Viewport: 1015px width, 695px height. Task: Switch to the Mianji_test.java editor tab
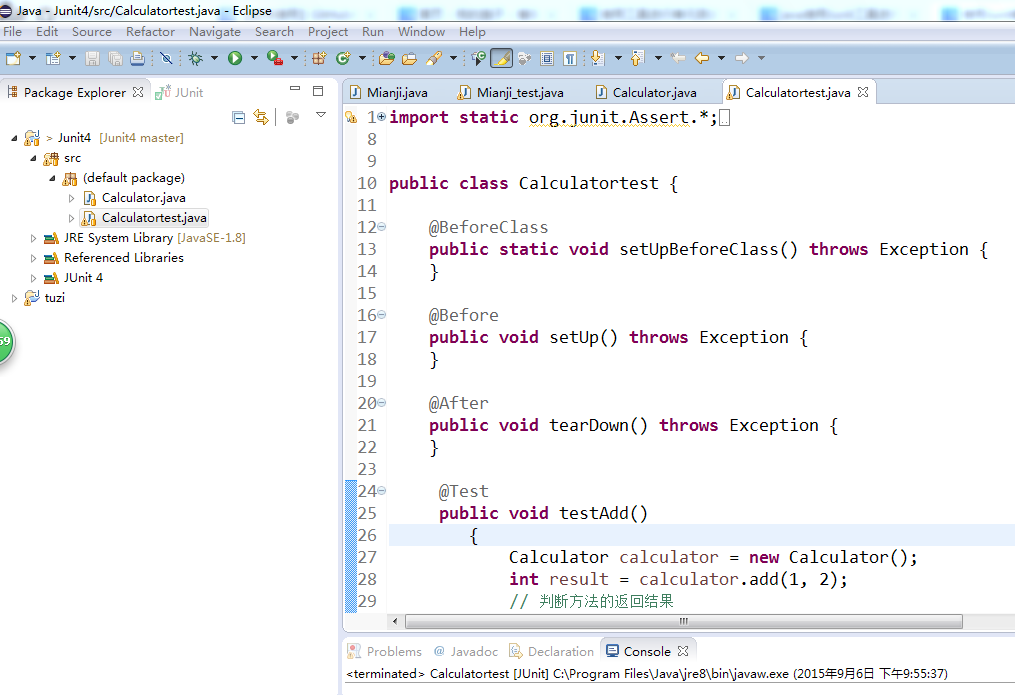pyautogui.click(x=511, y=93)
